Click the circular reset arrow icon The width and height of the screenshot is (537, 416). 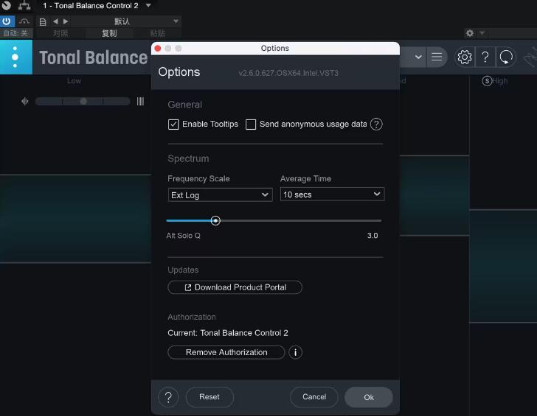point(506,57)
